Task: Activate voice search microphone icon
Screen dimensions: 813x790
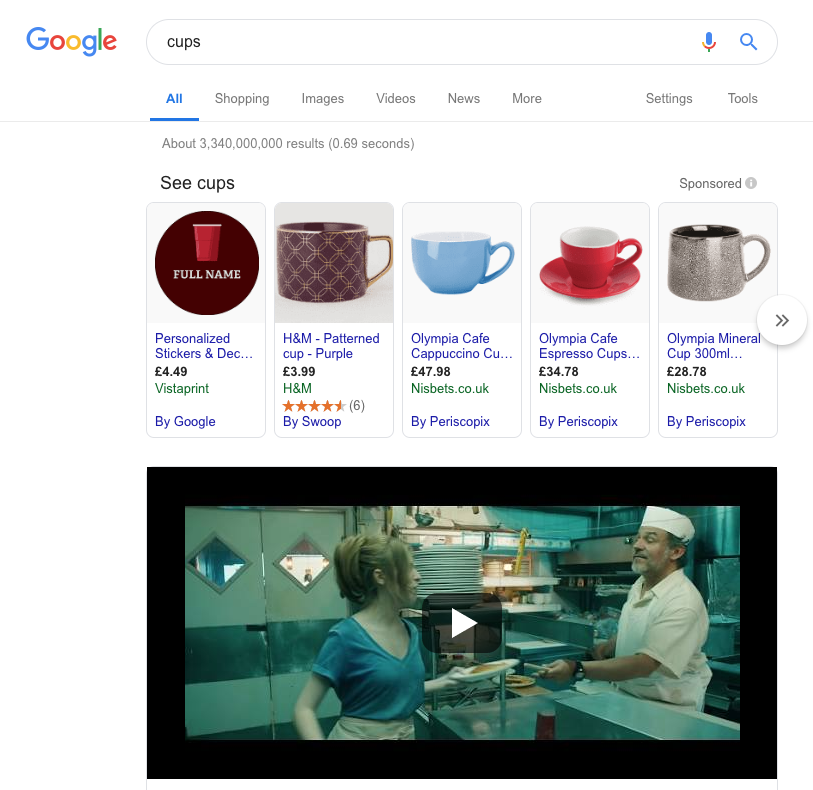Action: click(x=708, y=42)
